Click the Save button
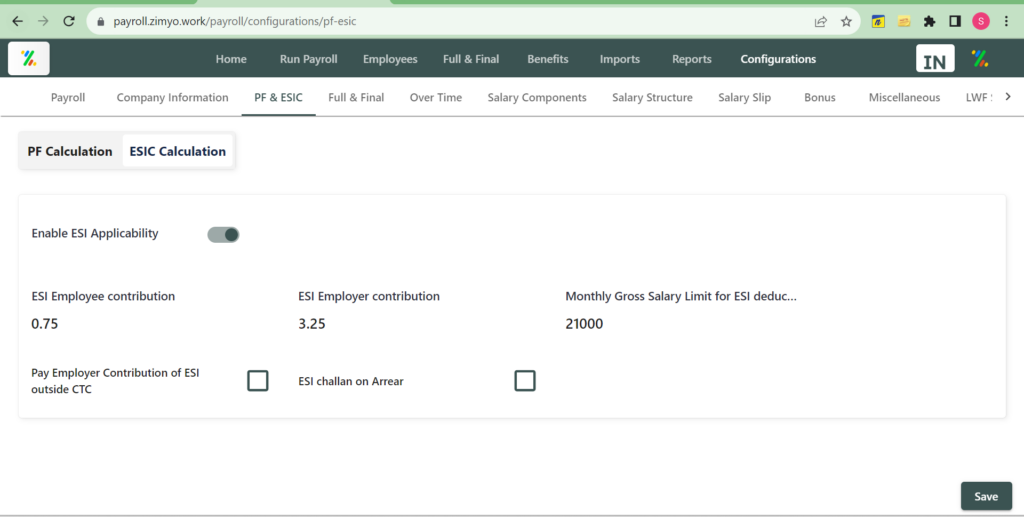This screenshot has width=1024, height=517. point(986,496)
